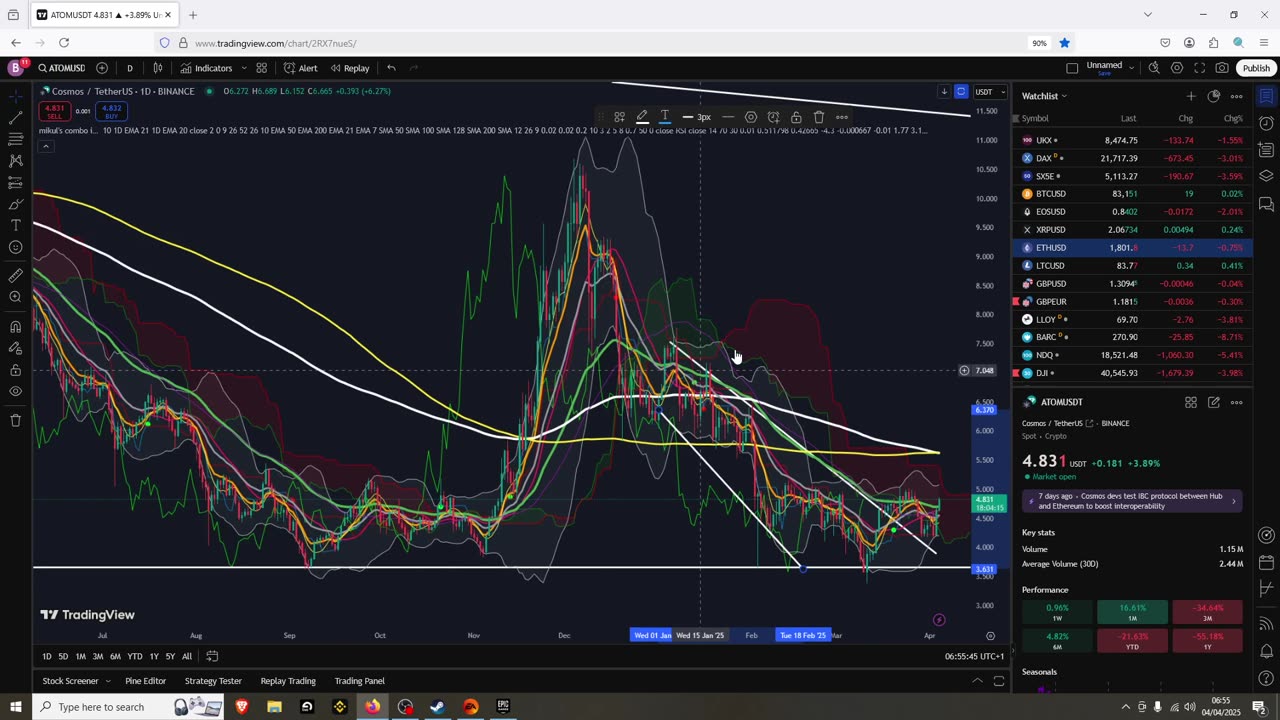Open the Indicators dialog
The width and height of the screenshot is (1280, 720).
206,68
